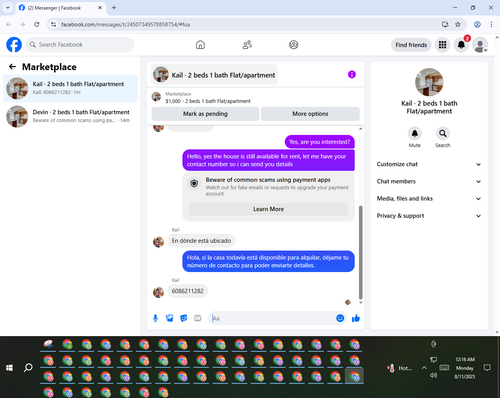Open the emoji picker in message box
The height and width of the screenshot is (398, 500).
pyautogui.click(x=340, y=318)
